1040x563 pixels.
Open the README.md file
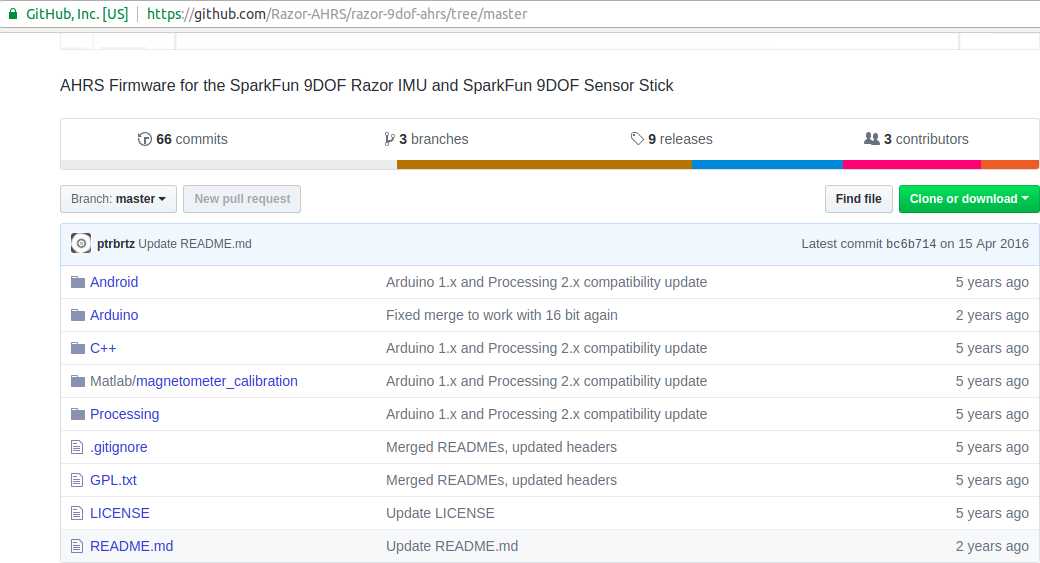coord(131,546)
